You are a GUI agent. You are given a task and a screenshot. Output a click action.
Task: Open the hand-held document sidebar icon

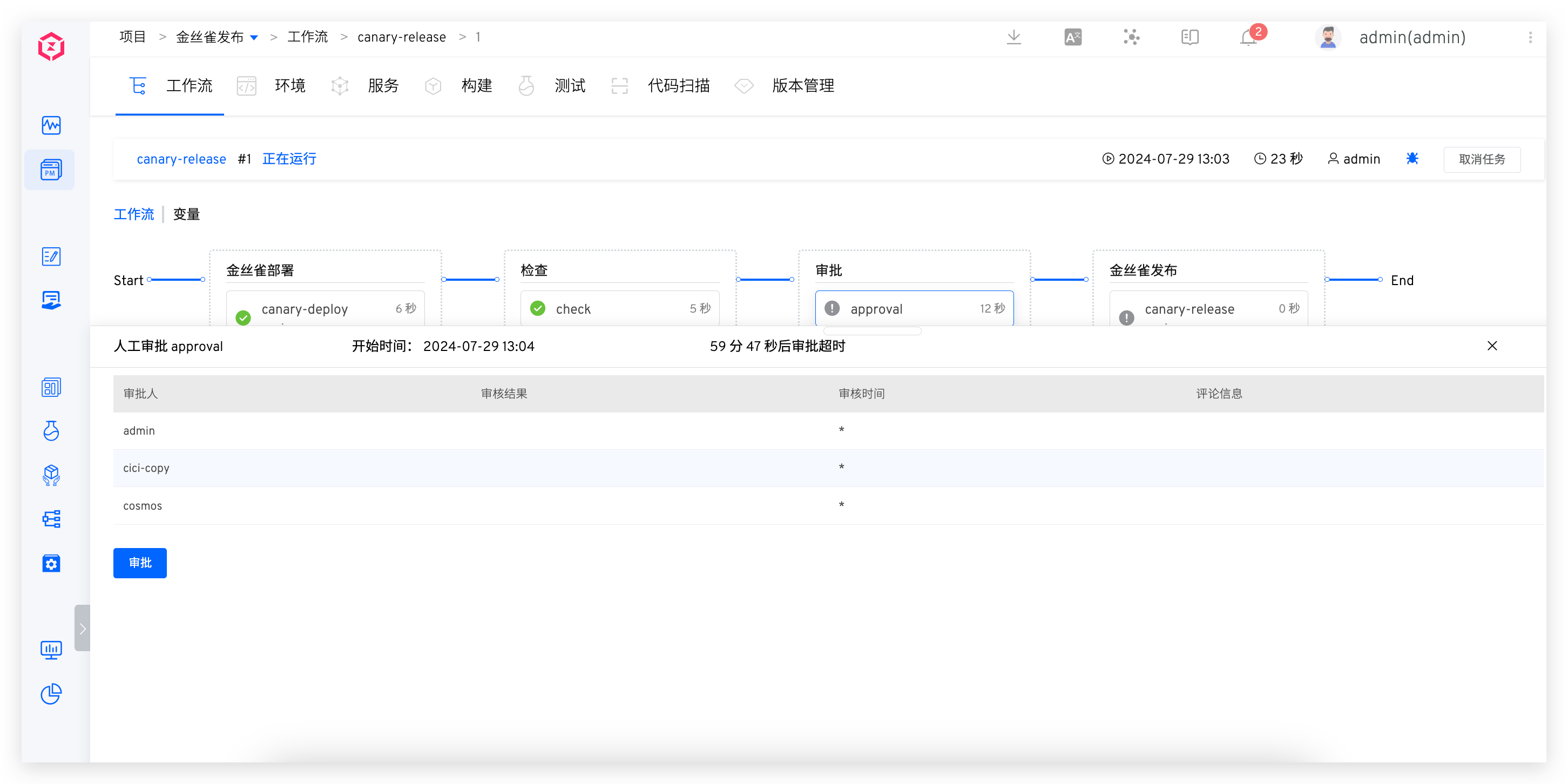pyautogui.click(x=51, y=300)
